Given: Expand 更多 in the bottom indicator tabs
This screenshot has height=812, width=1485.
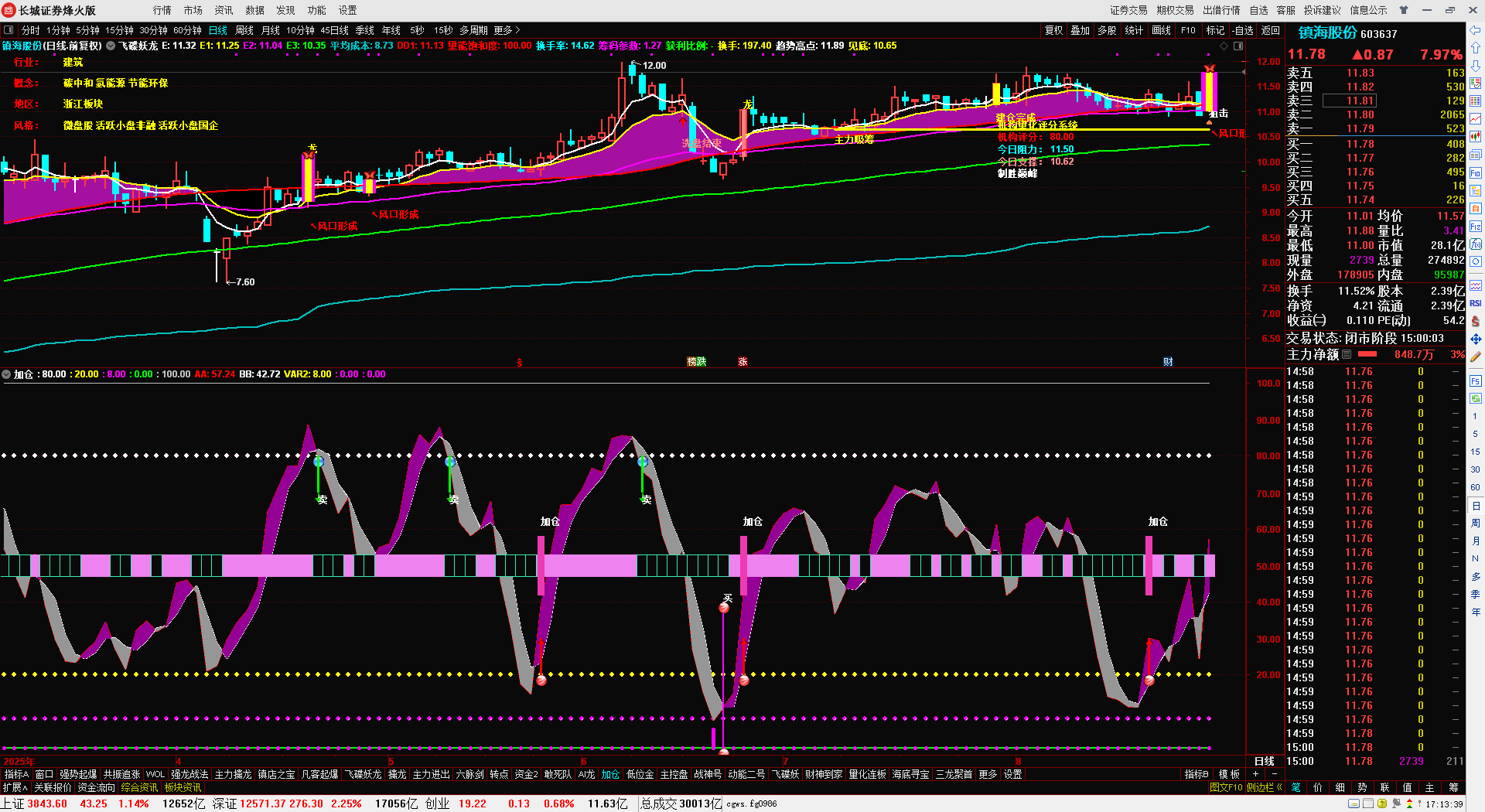Looking at the screenshot, I should click(988, 774).
